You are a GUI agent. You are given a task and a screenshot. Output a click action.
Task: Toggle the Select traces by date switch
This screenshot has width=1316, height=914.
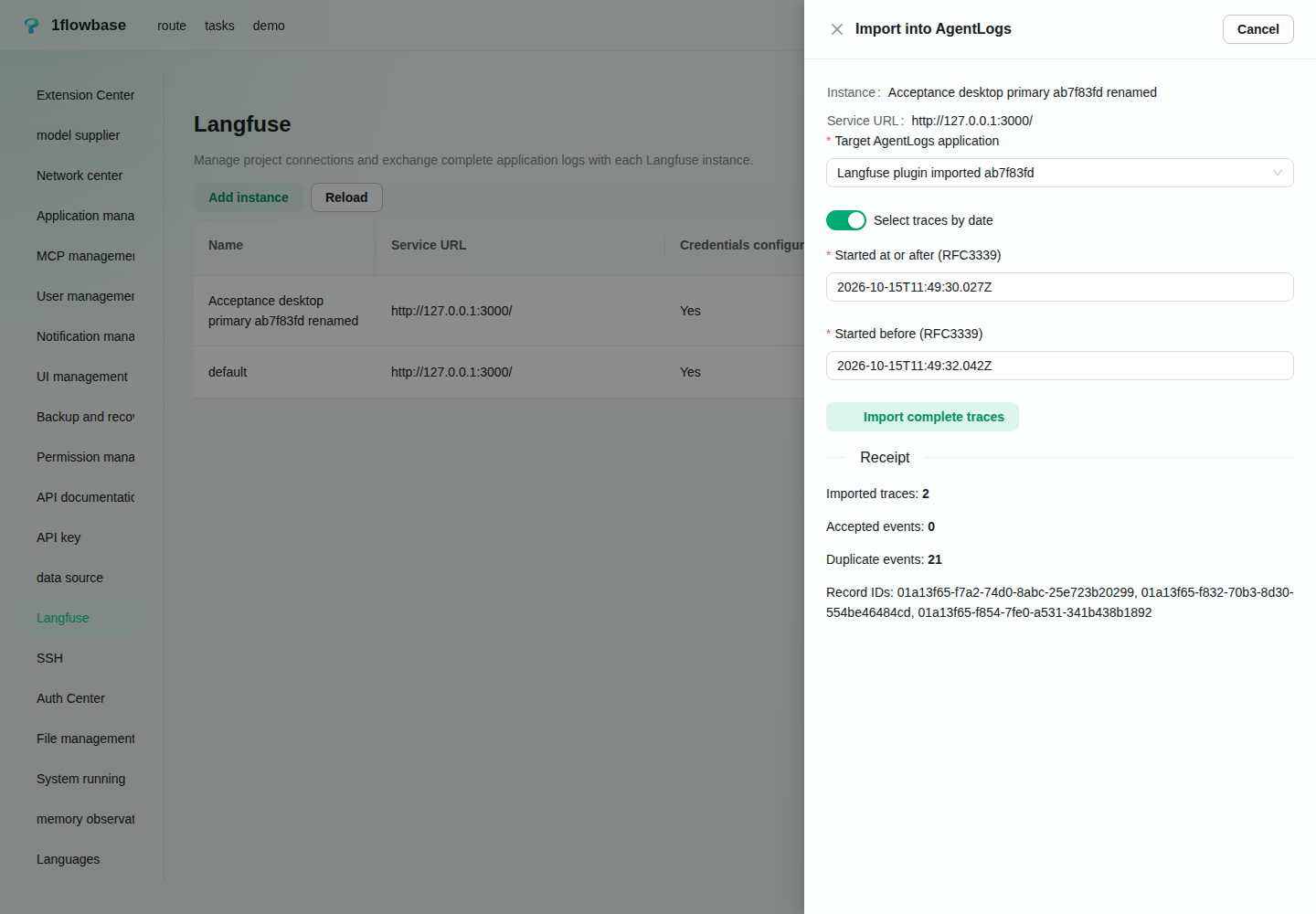845,220
